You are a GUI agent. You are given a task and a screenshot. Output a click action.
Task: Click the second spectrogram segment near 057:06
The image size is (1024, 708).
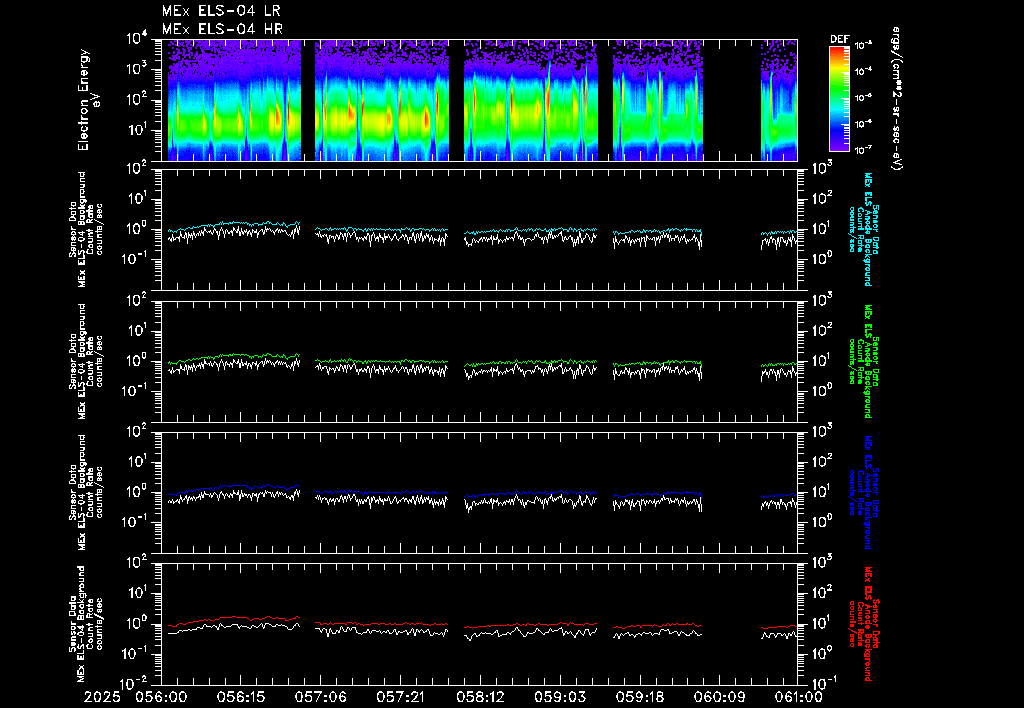[x=382, y=100]
